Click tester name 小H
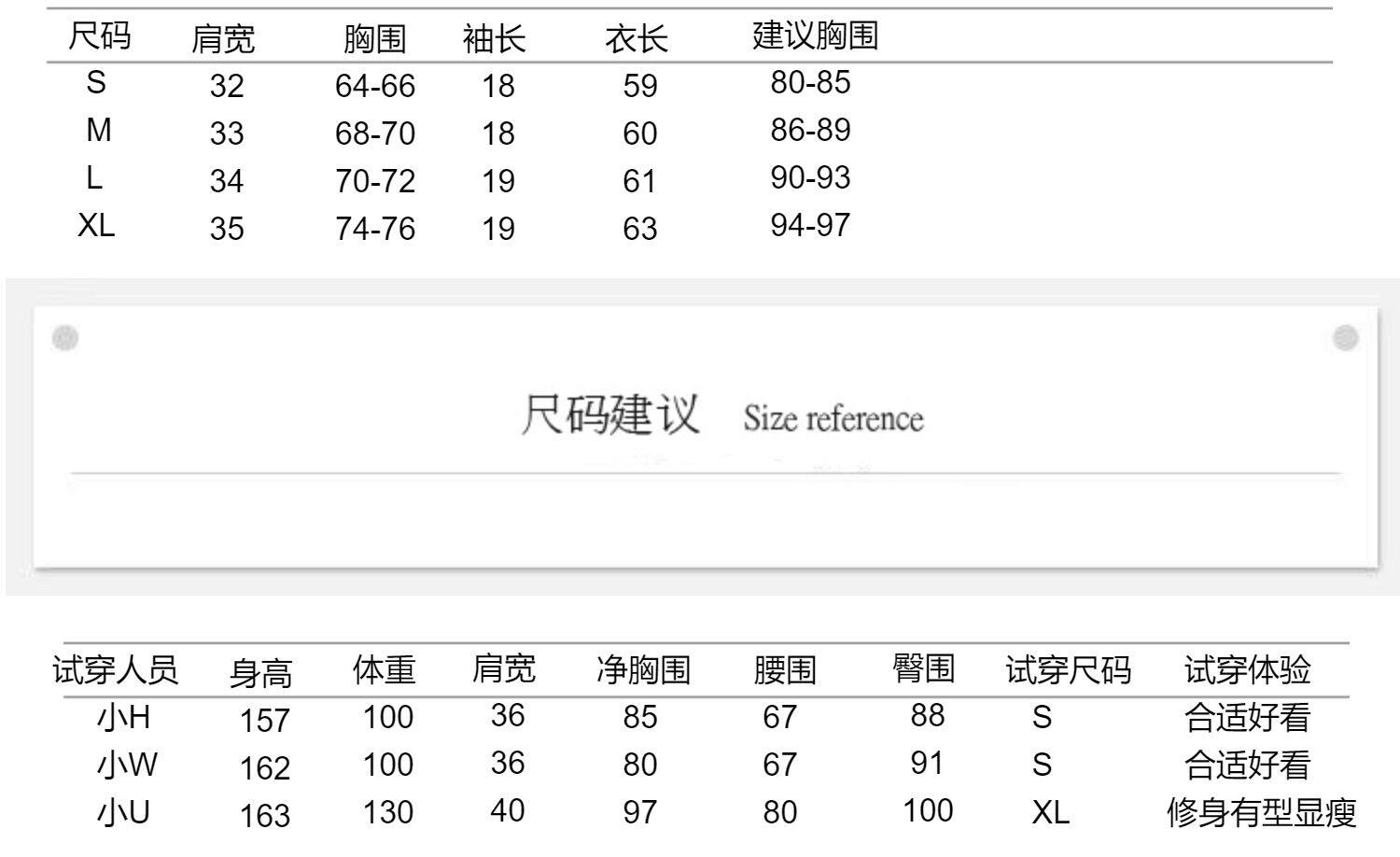Screen dimensions: 1400x857 (123, 717)
